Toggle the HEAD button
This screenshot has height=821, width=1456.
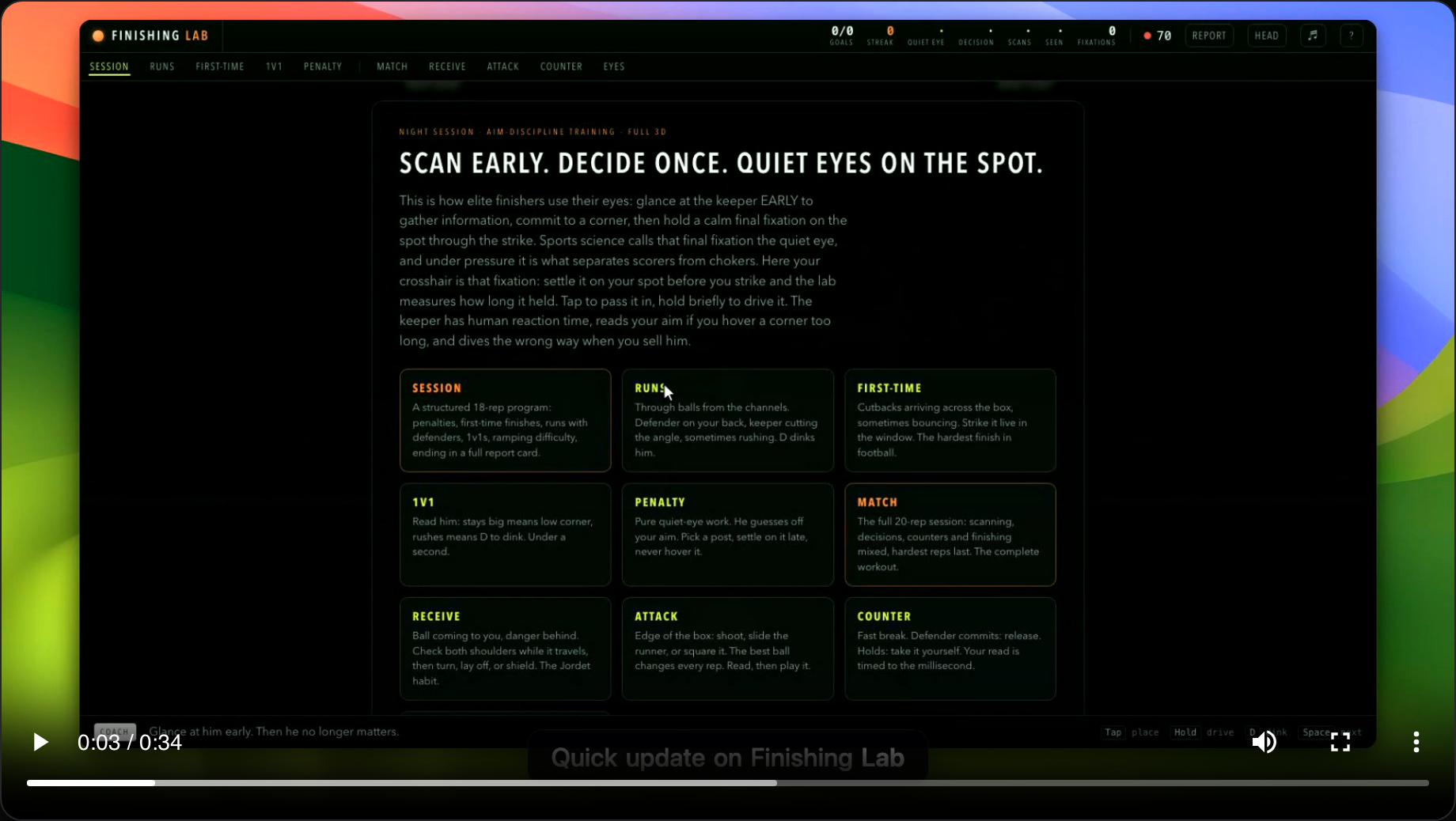tap(1266, 36)
